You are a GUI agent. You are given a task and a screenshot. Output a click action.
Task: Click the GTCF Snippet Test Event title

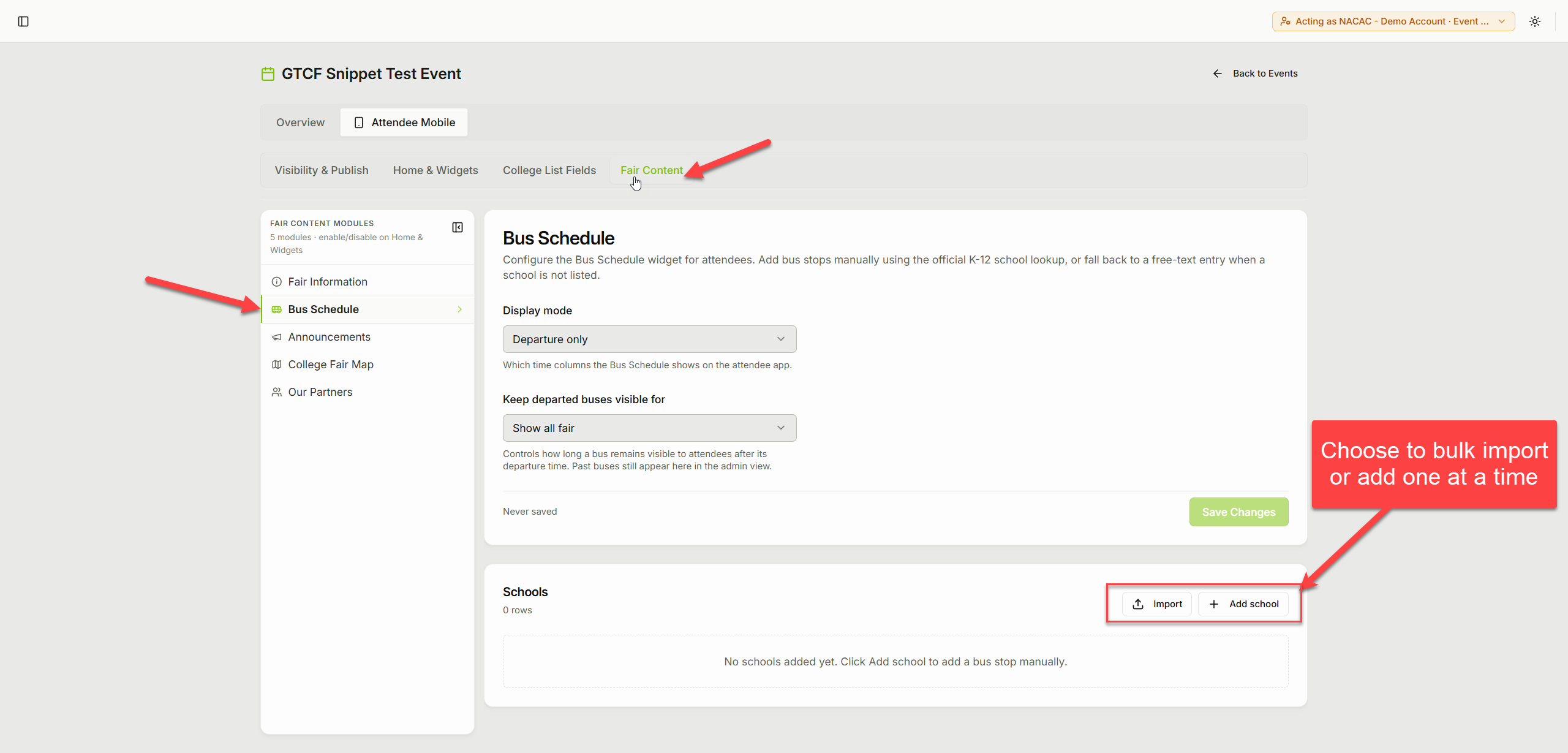371,74
